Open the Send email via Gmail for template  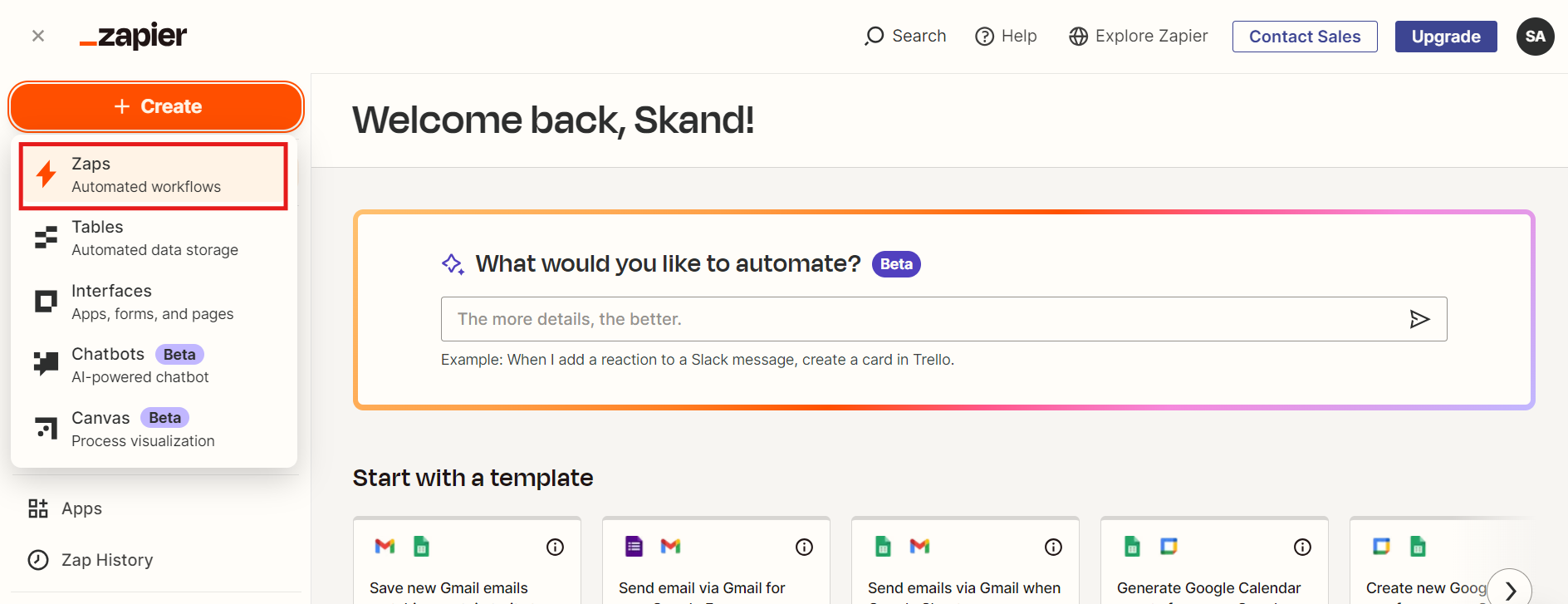(716, 561)
